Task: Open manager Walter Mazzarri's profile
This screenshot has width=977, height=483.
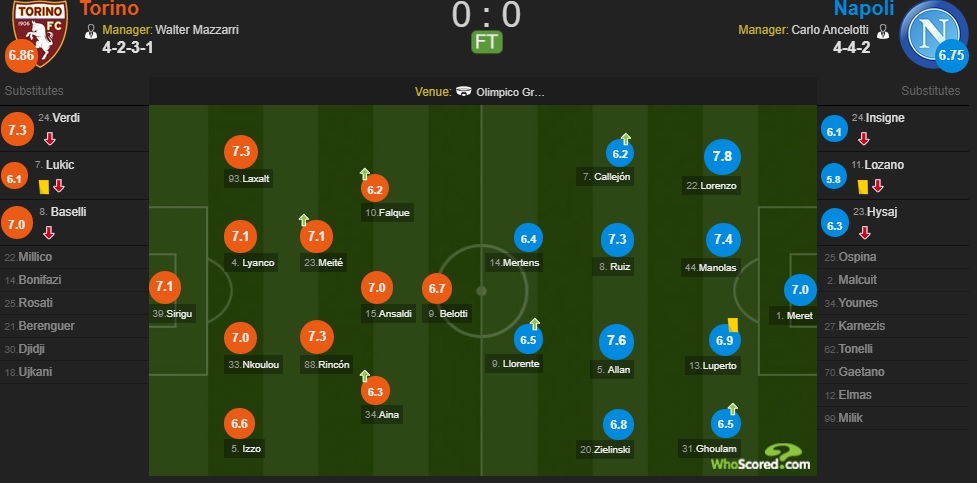Action: [x=197, y=30]
